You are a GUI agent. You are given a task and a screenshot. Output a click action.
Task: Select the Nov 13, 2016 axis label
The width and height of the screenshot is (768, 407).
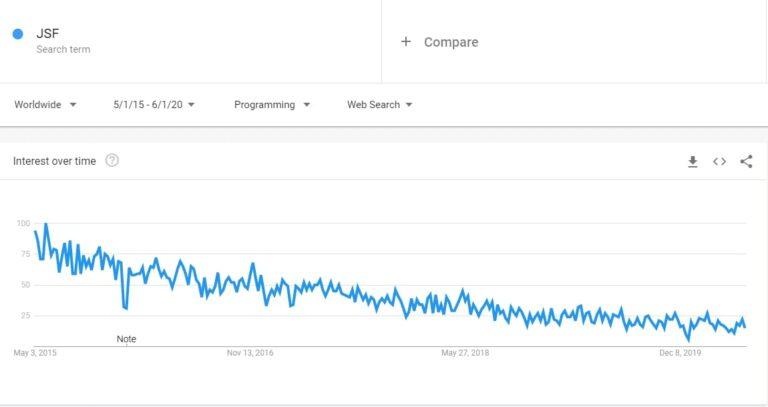pos(250,353)
